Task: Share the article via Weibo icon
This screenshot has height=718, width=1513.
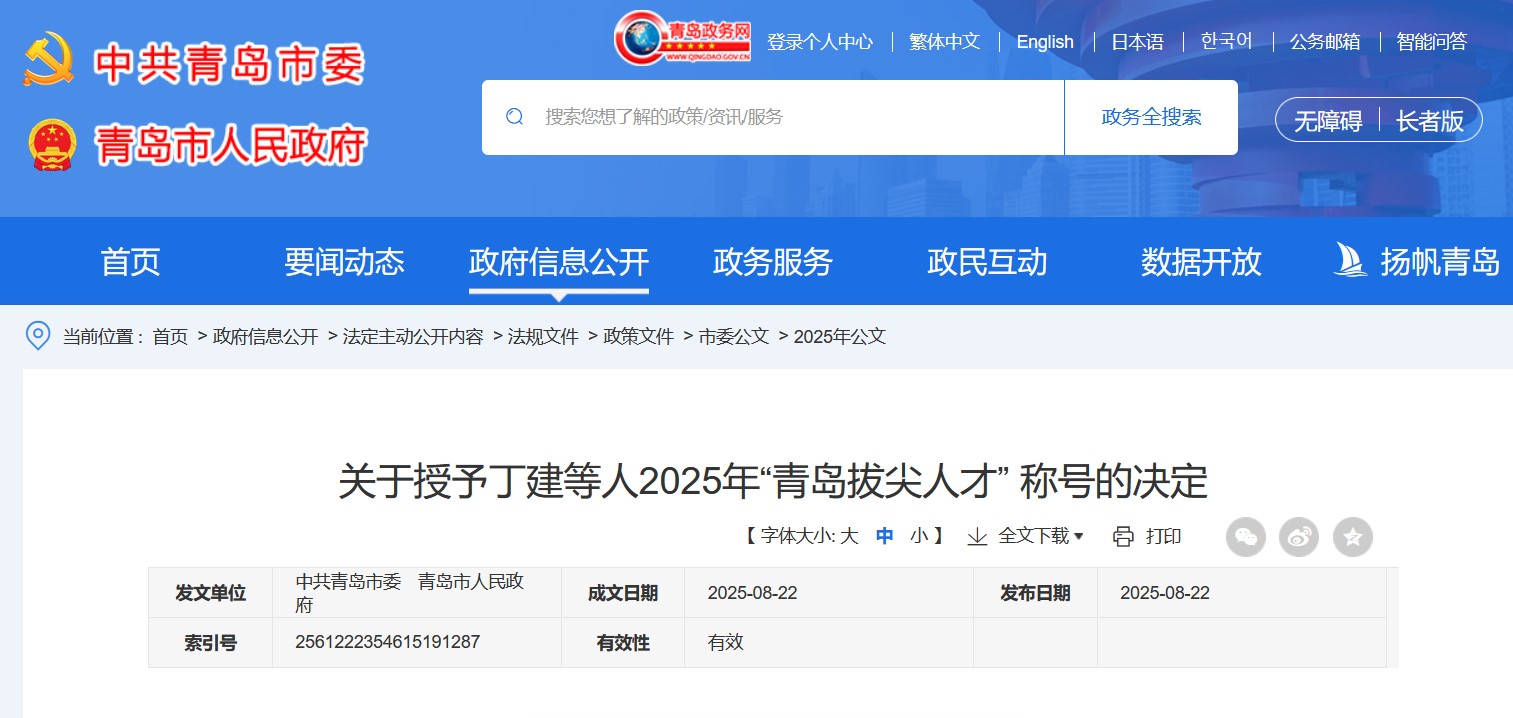Action: coord(1299,537)
